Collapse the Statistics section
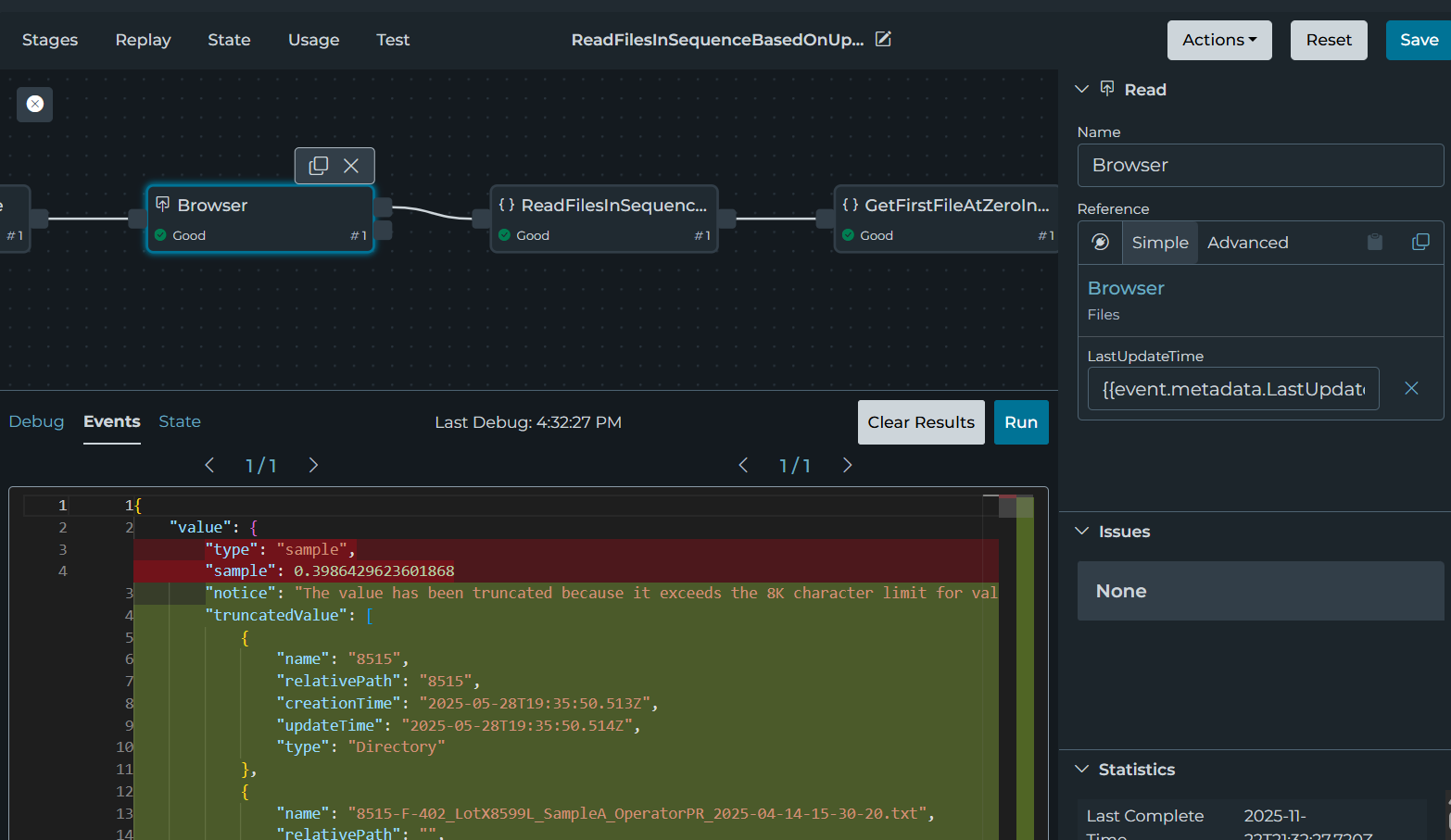Viewport: 1451px width, 840px height. (x=1081, y=769)
